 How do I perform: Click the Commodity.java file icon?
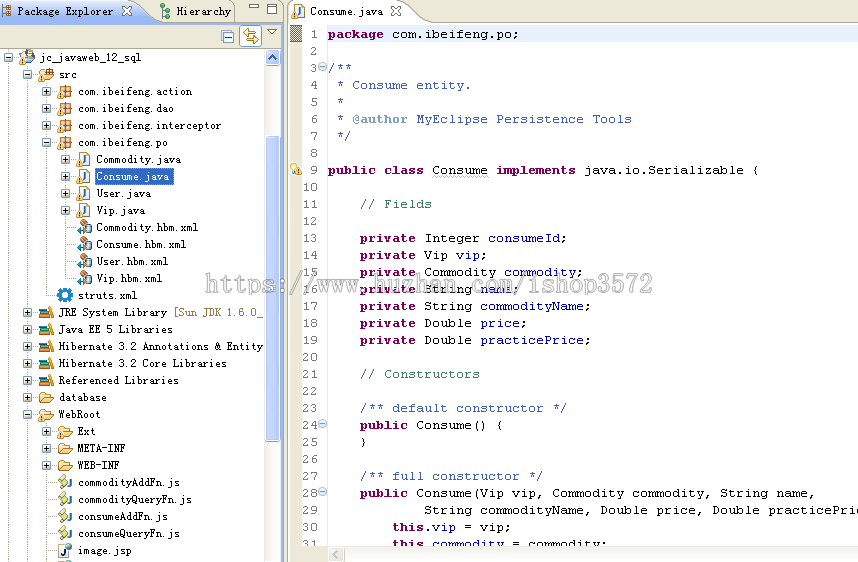pos(83,159)
